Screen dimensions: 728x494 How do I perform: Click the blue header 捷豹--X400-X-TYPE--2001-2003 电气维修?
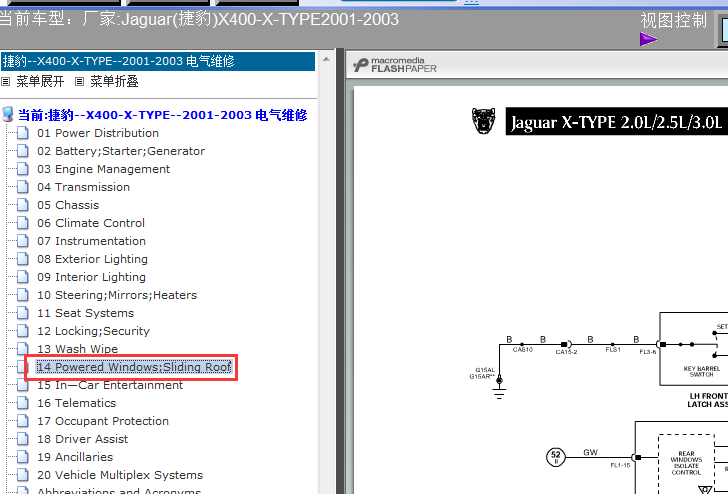158,61
